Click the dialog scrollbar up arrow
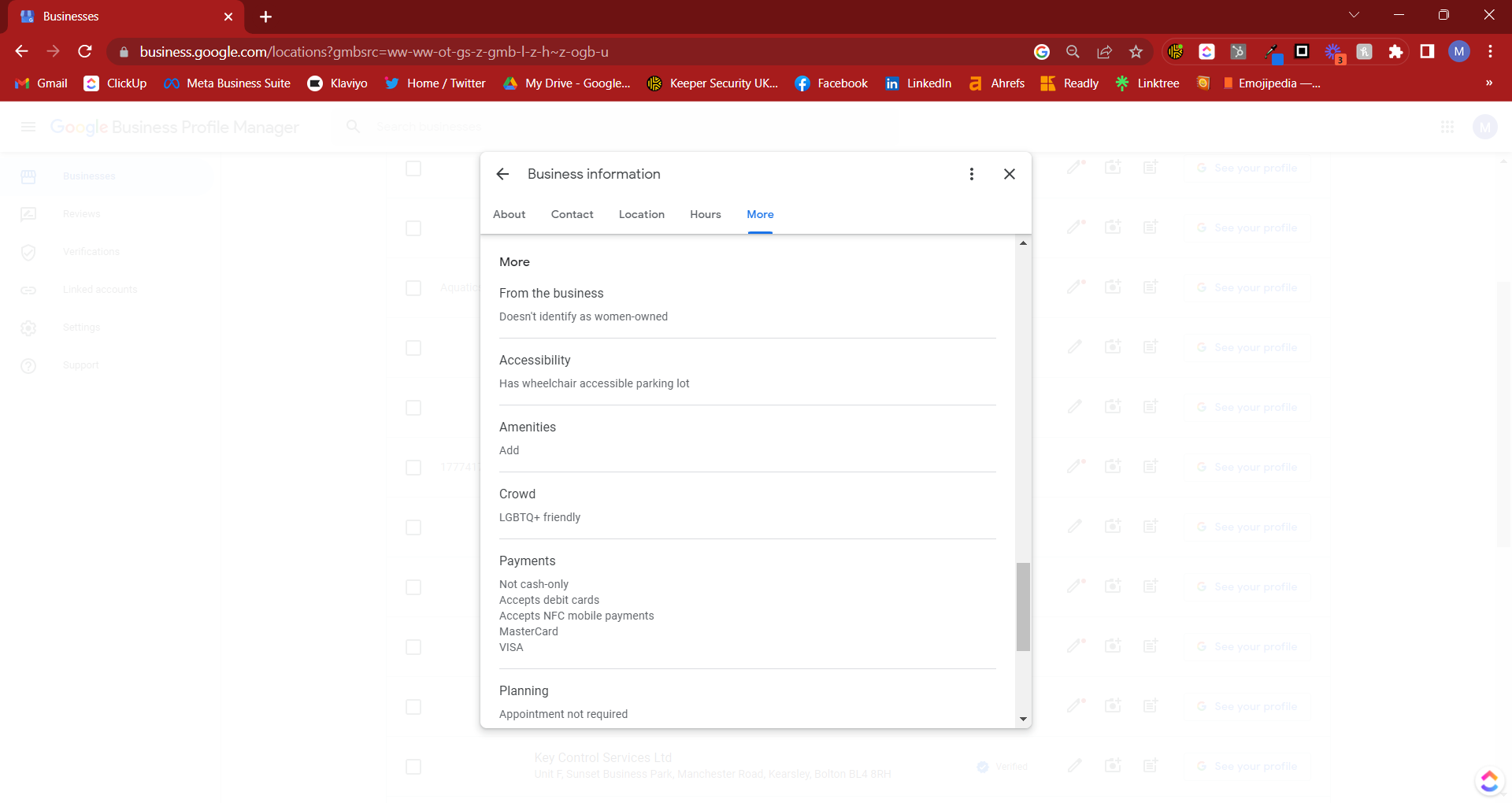 (1023, 243)
